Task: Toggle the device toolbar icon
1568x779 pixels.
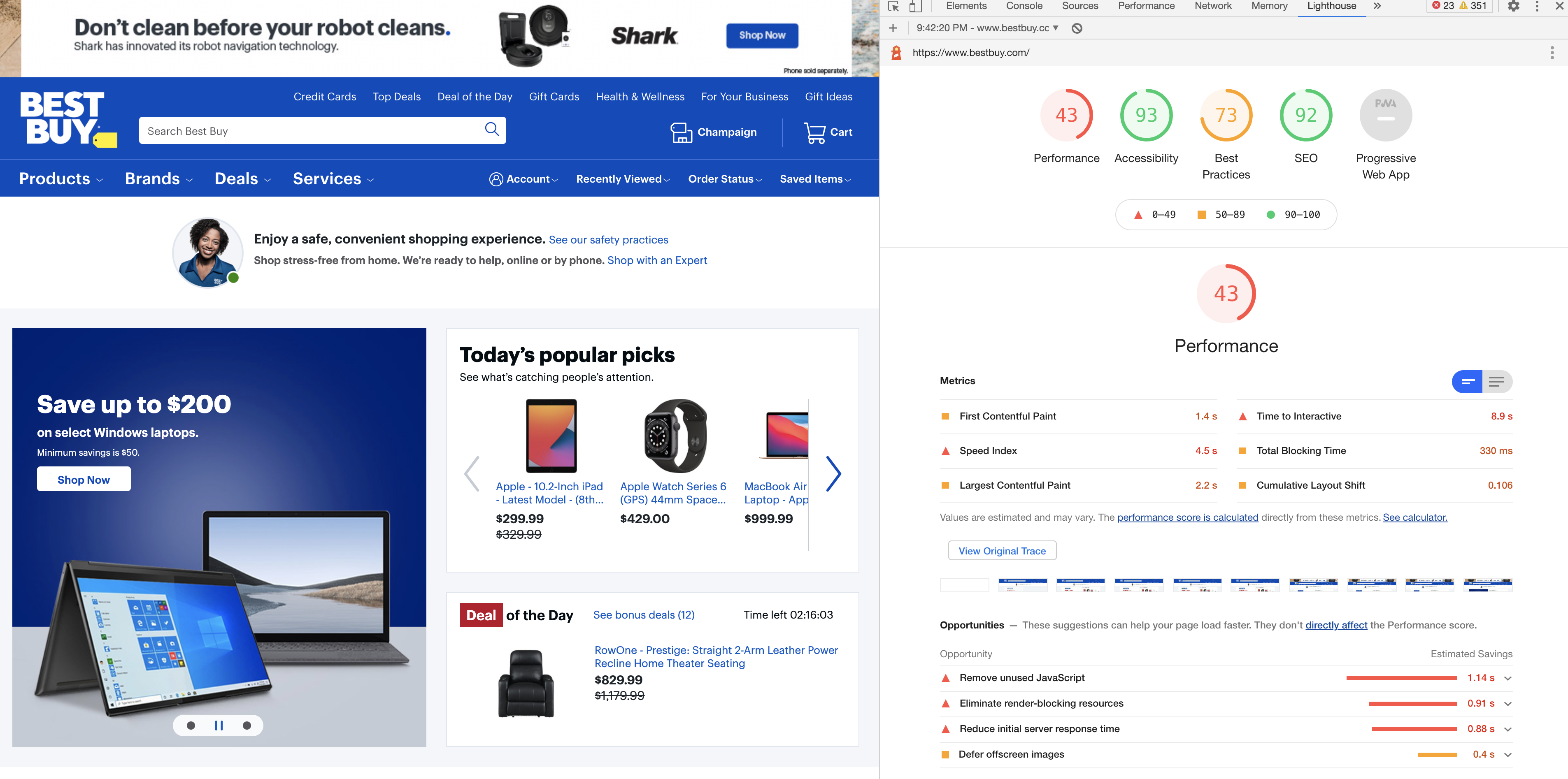Action: tap(915, 6)
